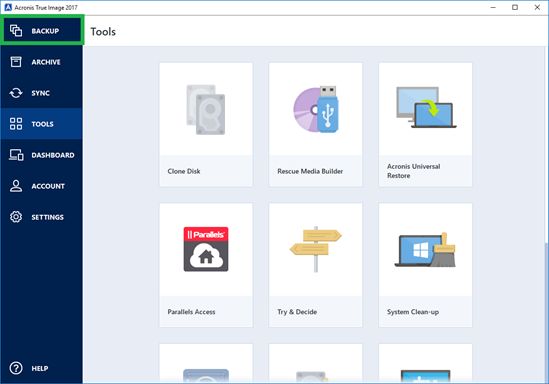Click the Acronis Universal Restore monitors icon

pos(426,107)
